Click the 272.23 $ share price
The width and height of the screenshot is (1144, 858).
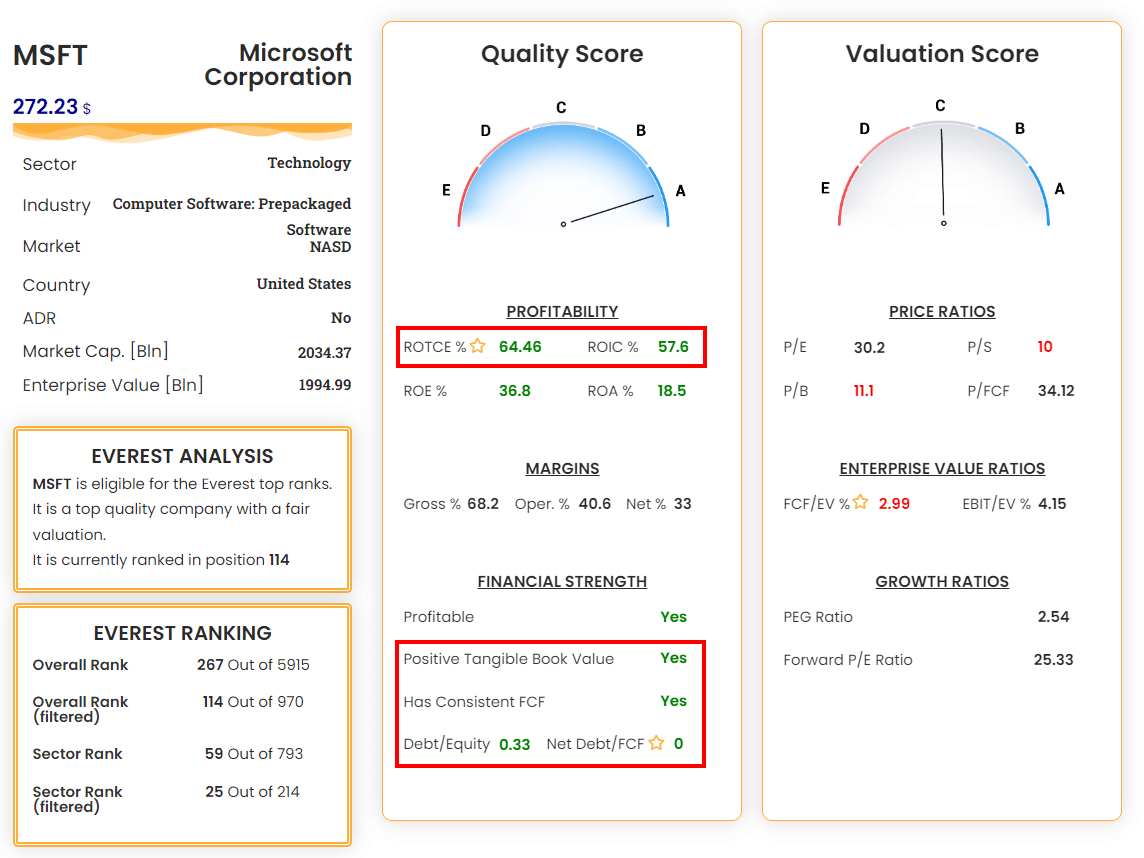[52, 107]
